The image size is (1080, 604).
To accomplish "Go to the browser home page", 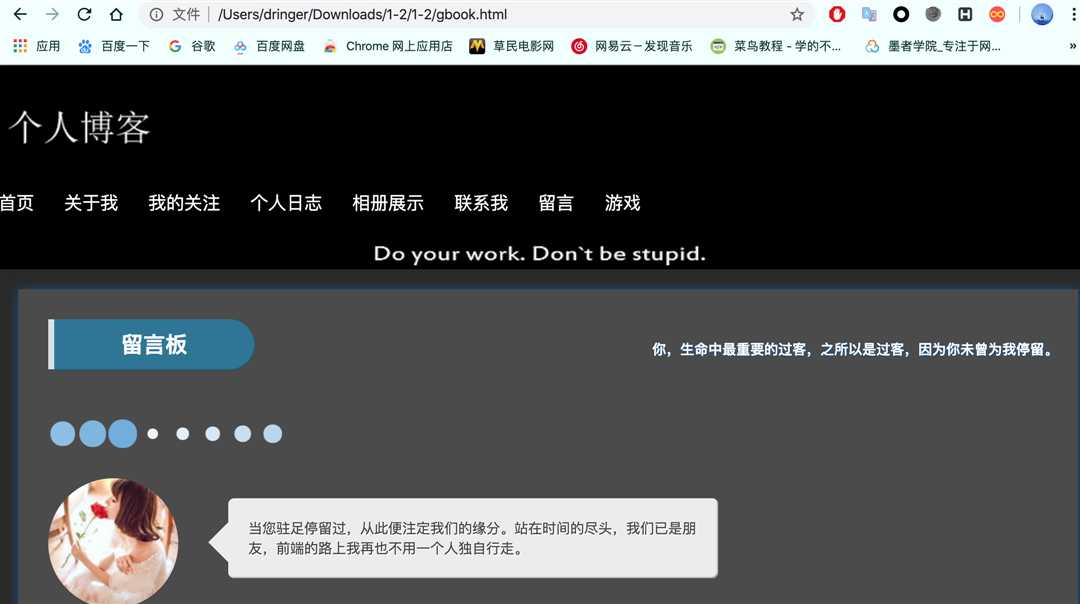I will point(116,15).
